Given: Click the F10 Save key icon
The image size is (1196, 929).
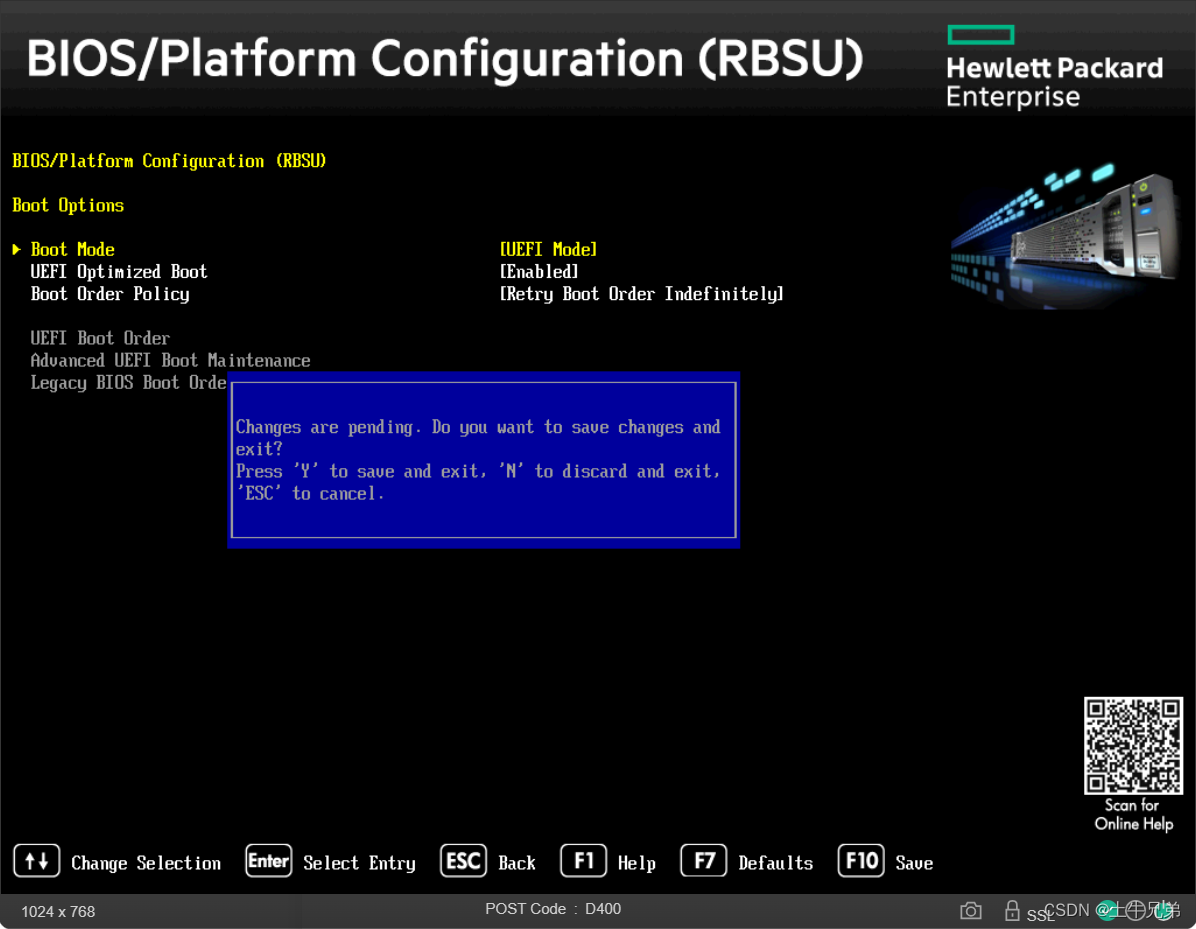Looking at the screenshot, I should pyautogui.click(x=860, y=861).
